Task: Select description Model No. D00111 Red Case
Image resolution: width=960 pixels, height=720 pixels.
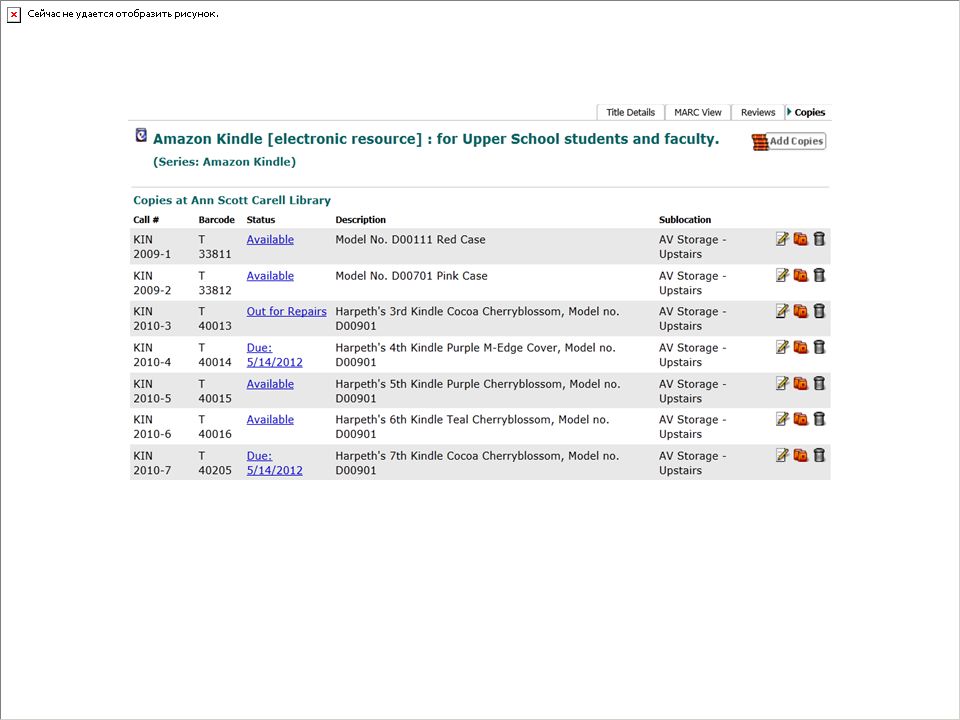Action: [x=410, y=239]
